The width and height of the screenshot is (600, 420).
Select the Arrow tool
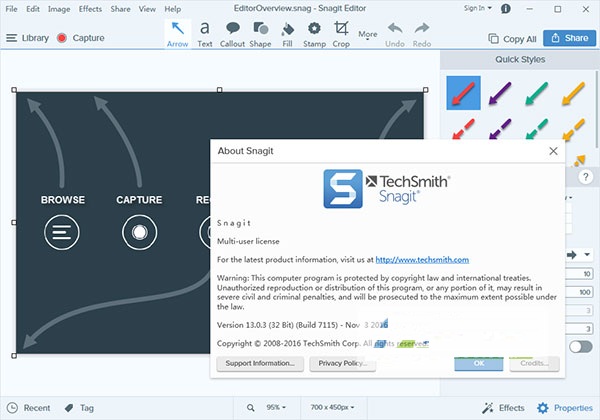[x=178, y=34]
